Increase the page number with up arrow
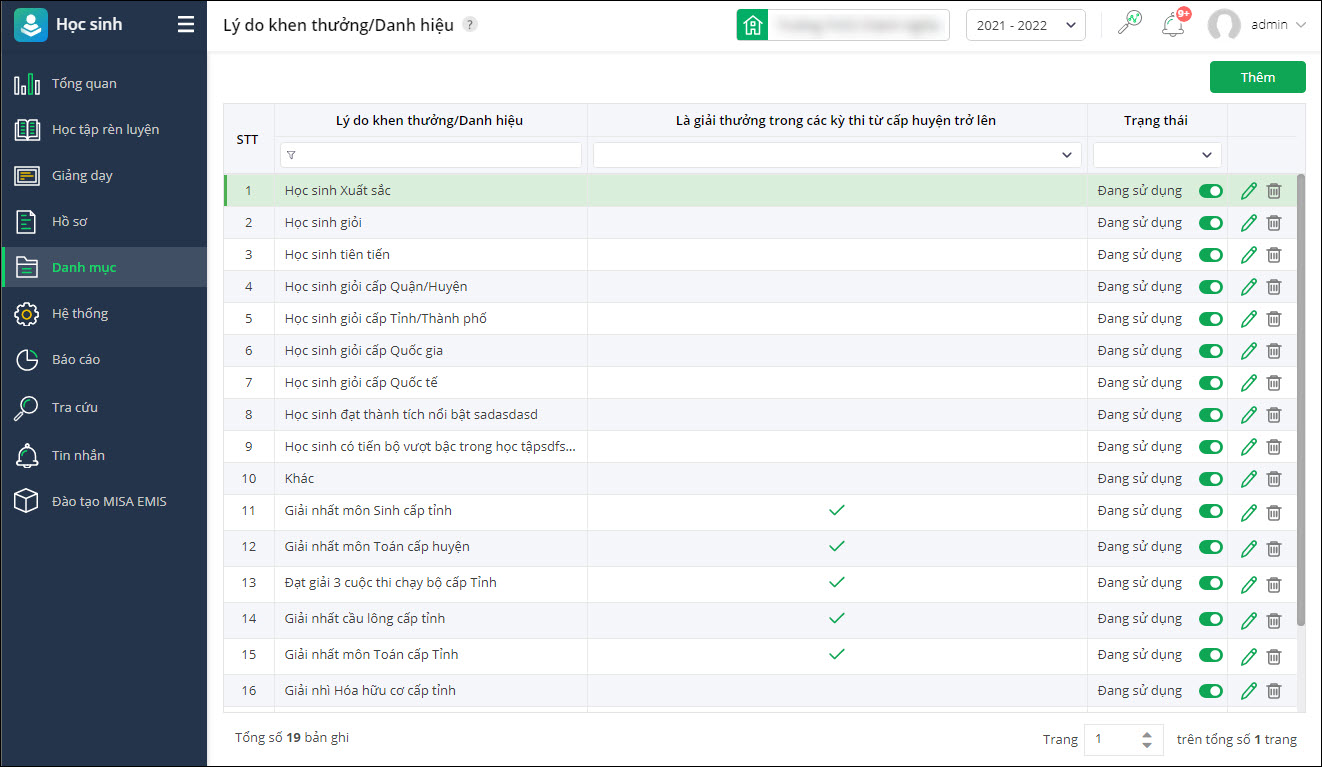This screenshot has height=767, width=1322. (1147, 734)
